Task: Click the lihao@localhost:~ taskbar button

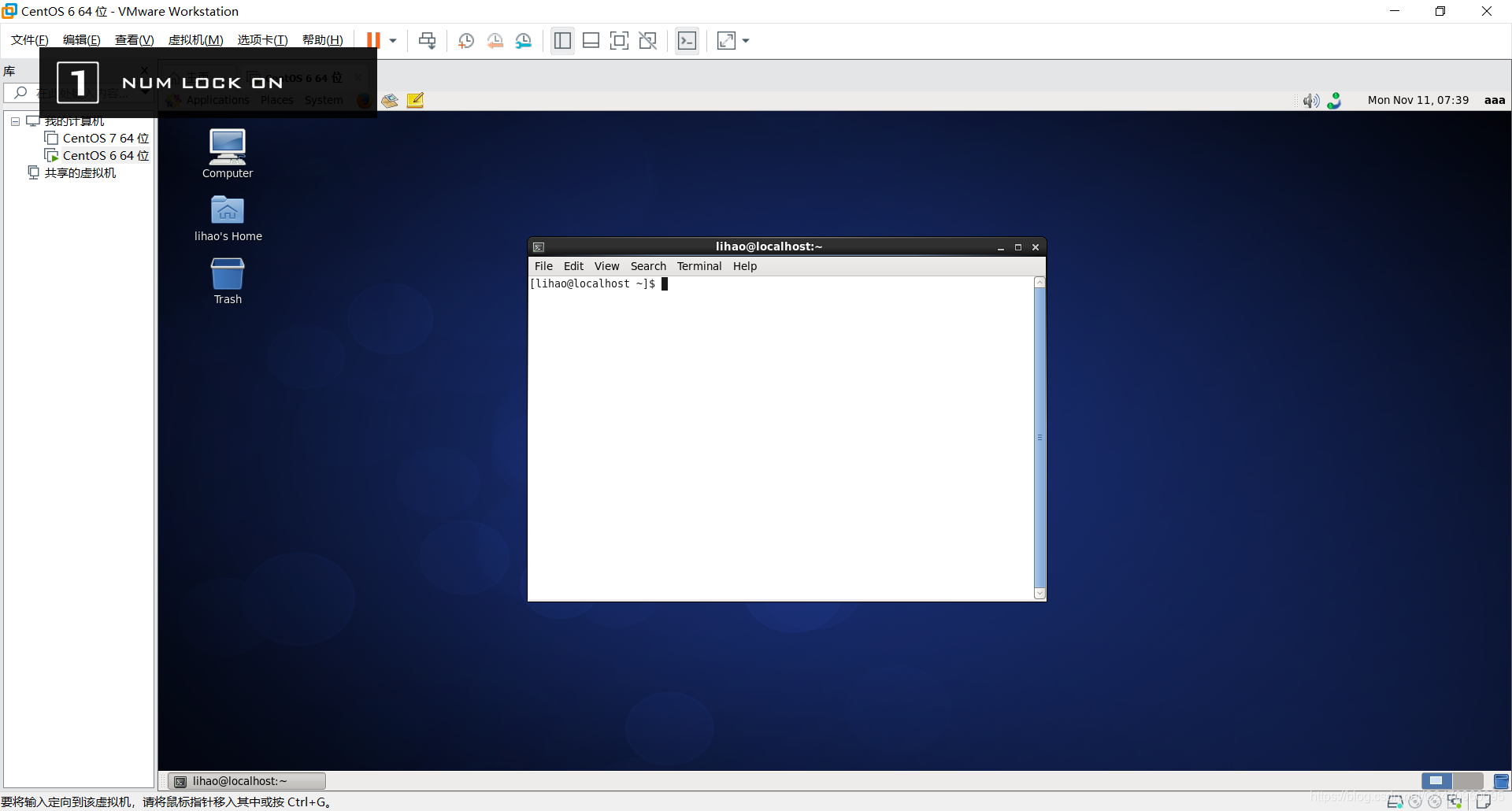Action: tap(247, 781)
